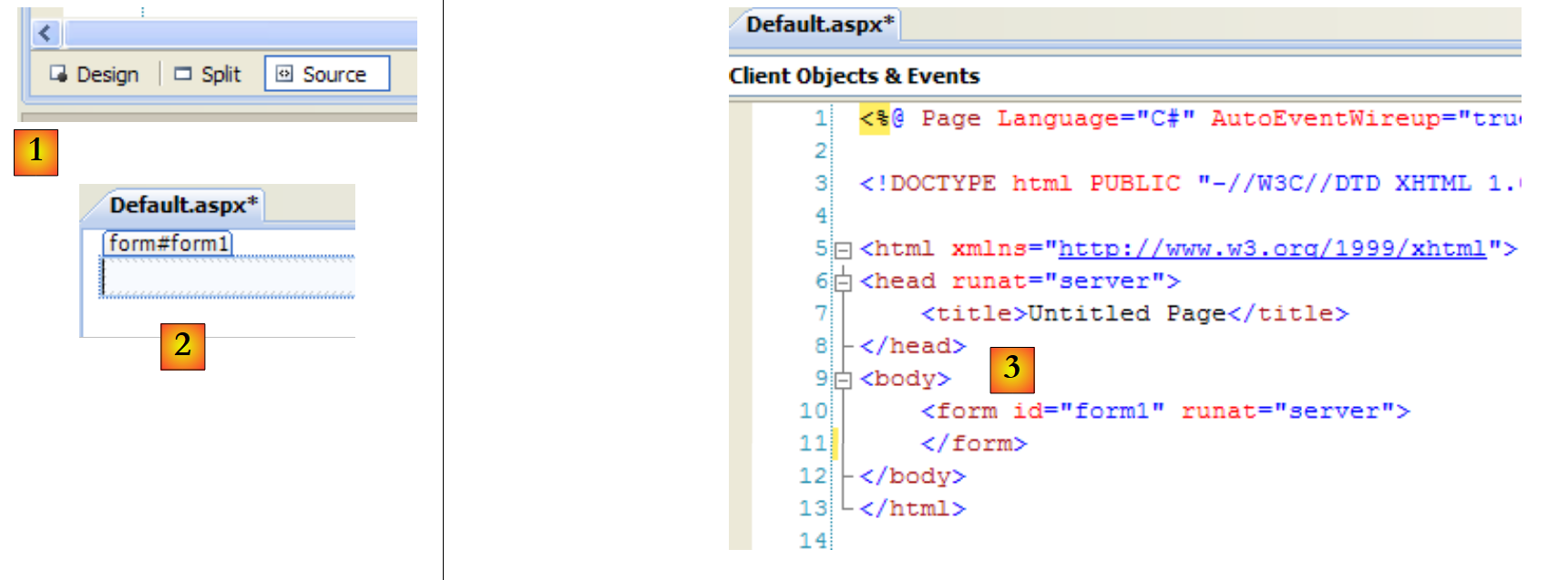The width and height of the screenshot is (1568, 580).
Task: Collapse the head section at line 6
Action: tap(843, 282)
